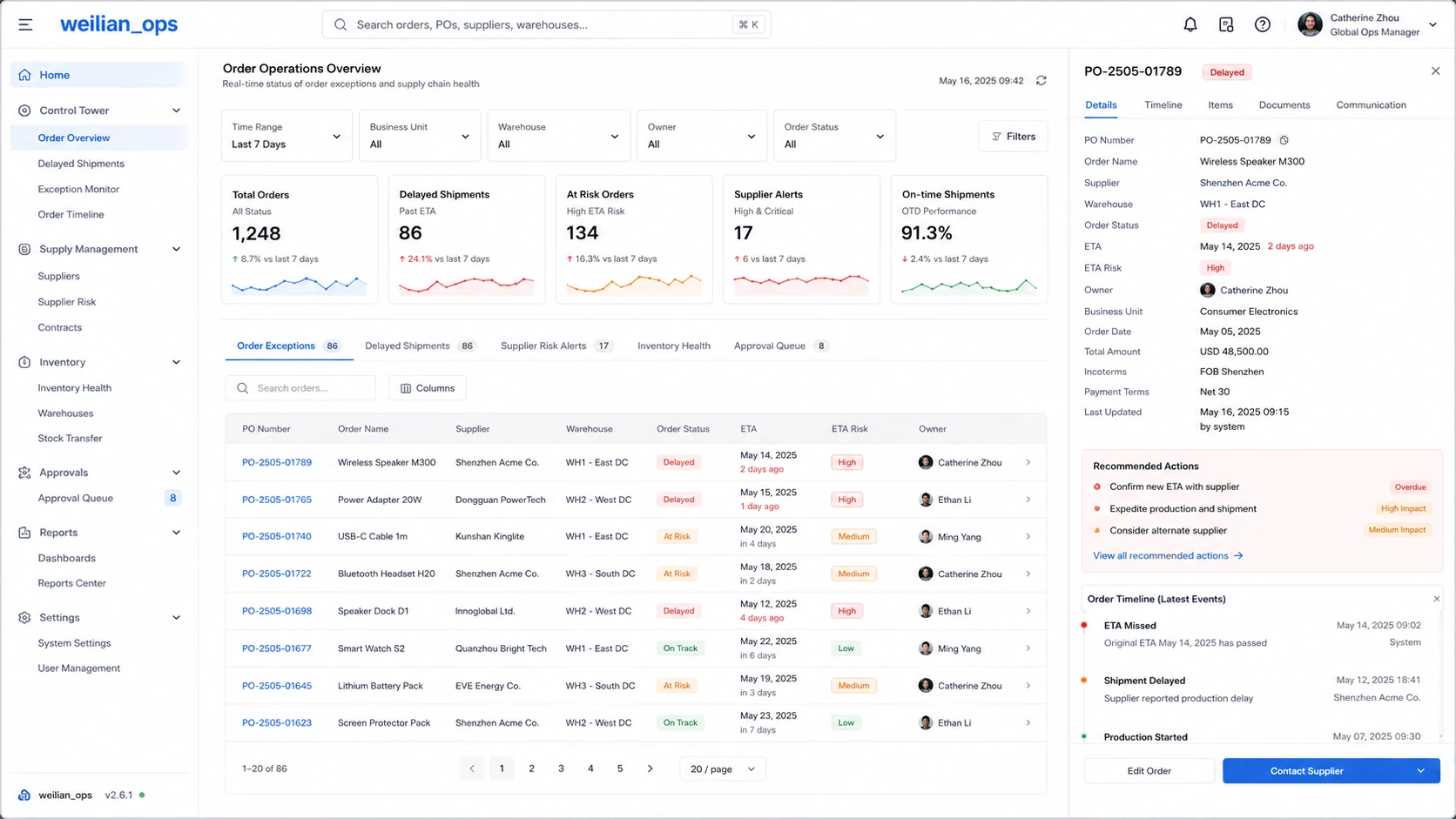
Task: Go to page 3 in pagination
Action: 561,769
